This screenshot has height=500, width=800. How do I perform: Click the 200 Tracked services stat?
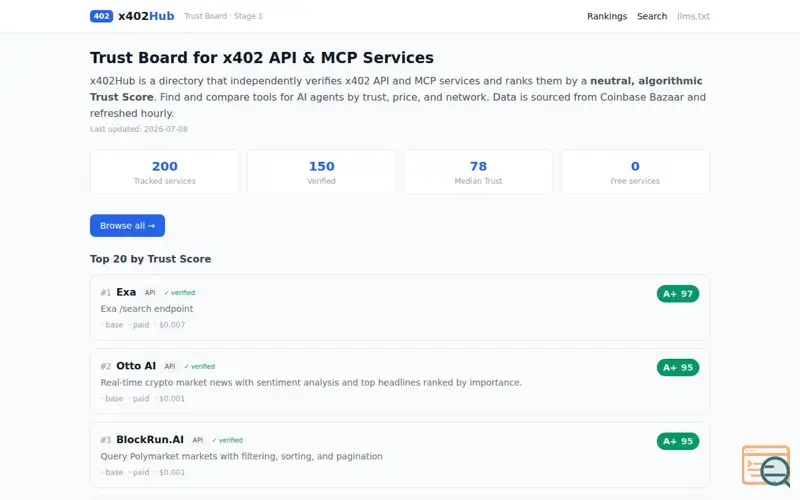(x=164, y=172)
